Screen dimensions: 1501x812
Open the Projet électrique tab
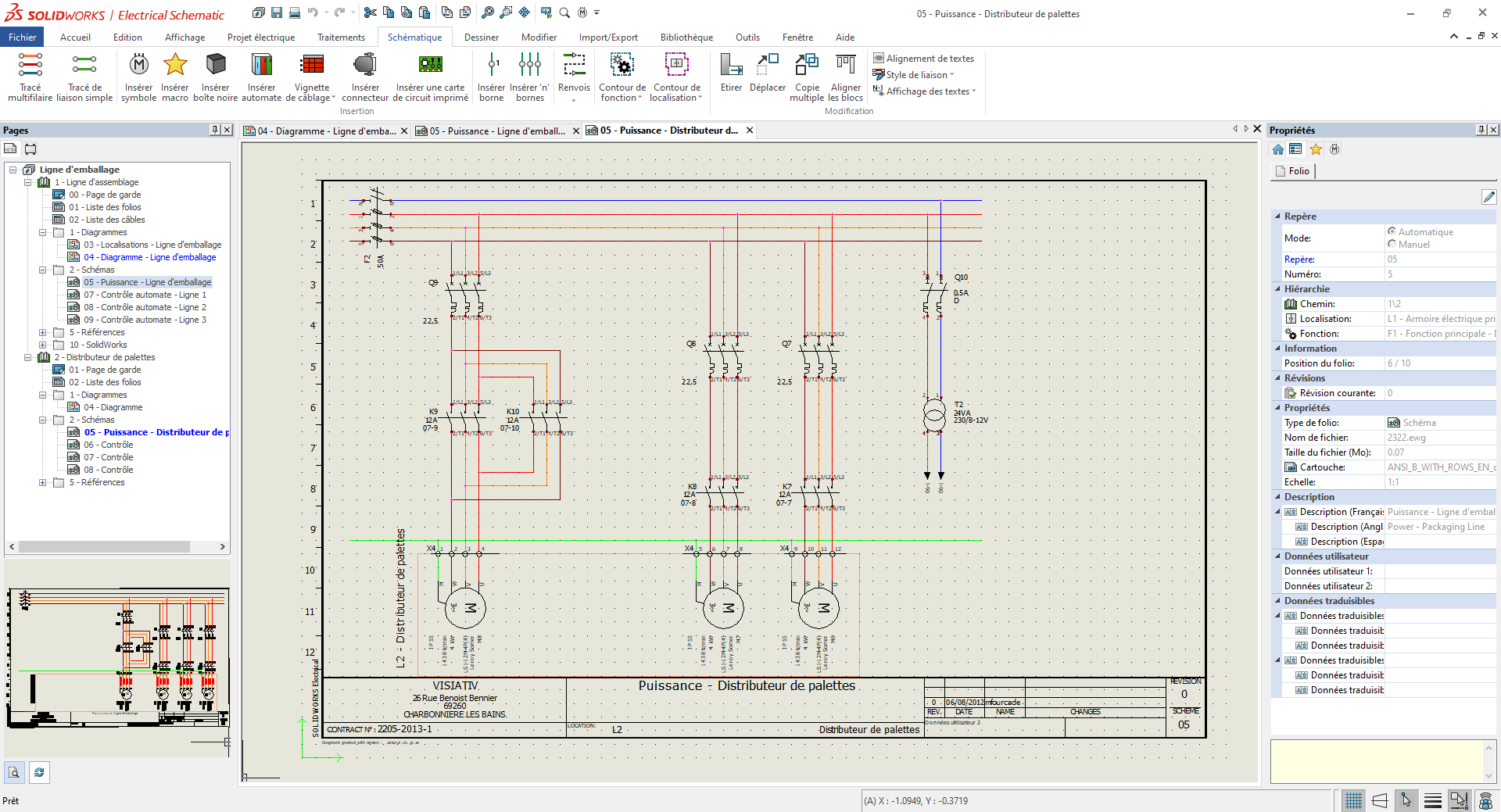point(261,38)
